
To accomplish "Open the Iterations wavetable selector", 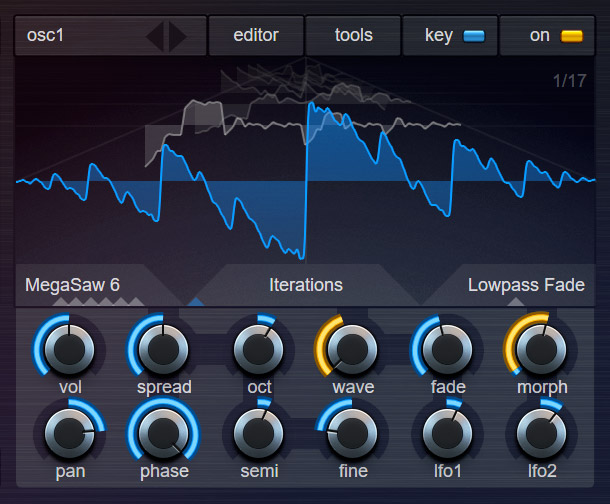I will (x=306, y=285).
